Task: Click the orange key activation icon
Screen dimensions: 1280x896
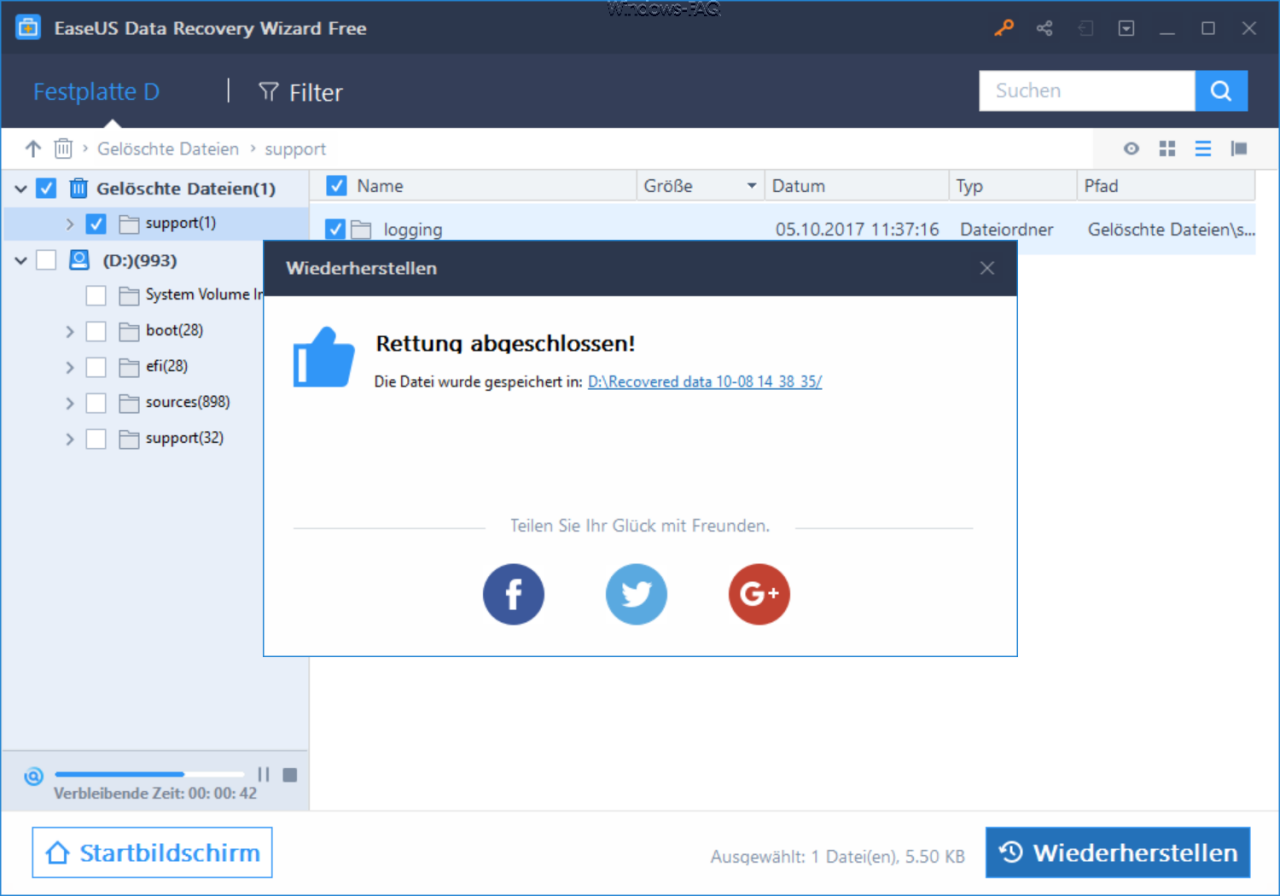Action: (1003, 28)
